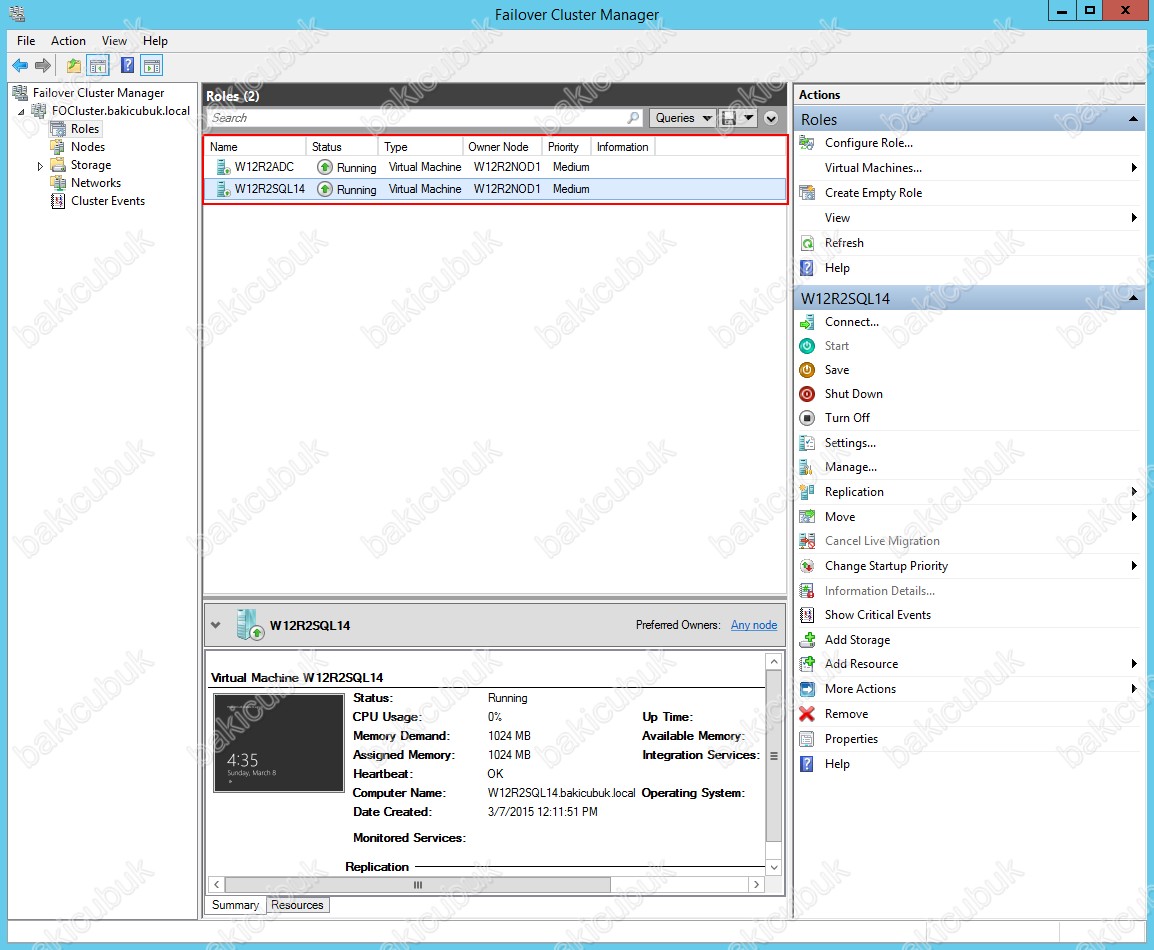Screen dimensions: 1154x950
Task: Select the Networks item in the tree
Action: (96, 183)
